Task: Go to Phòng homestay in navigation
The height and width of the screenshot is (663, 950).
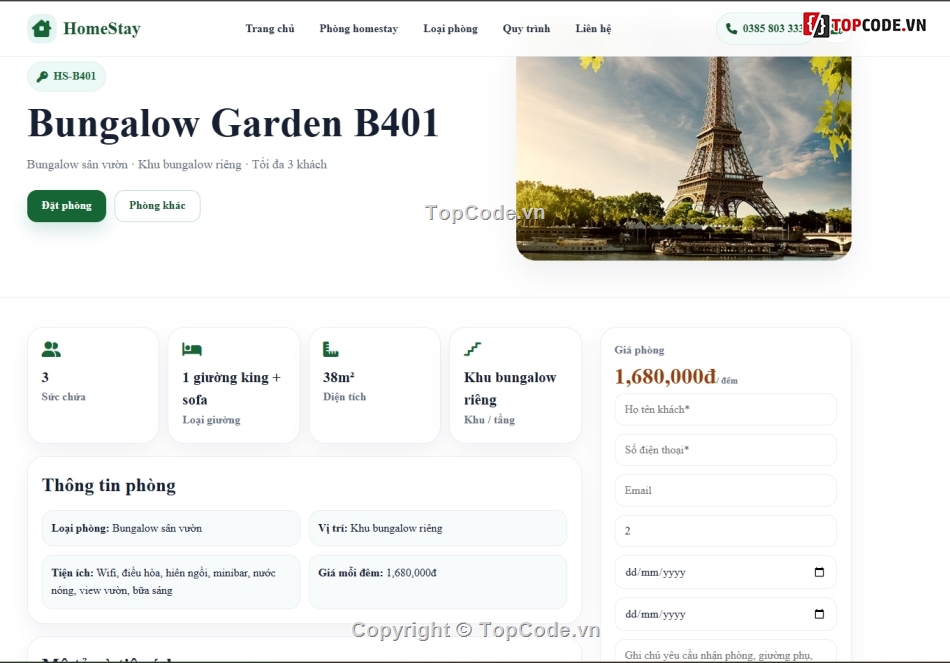Action: point(359,28)
